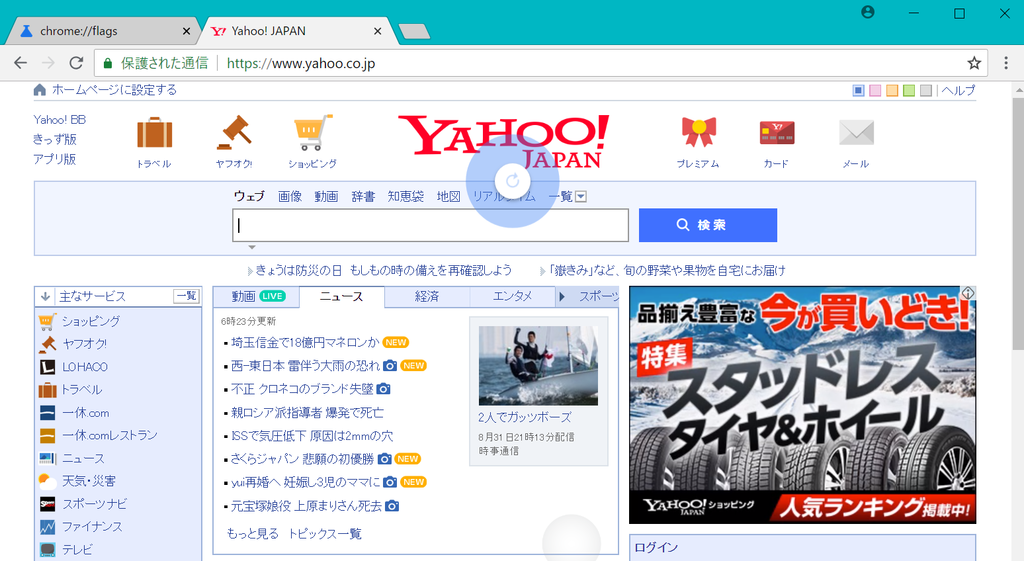This screenshot has height=561, width=1024.
Task: Open the ヤフオク! gavel icon in header
Action: (234, 133)
